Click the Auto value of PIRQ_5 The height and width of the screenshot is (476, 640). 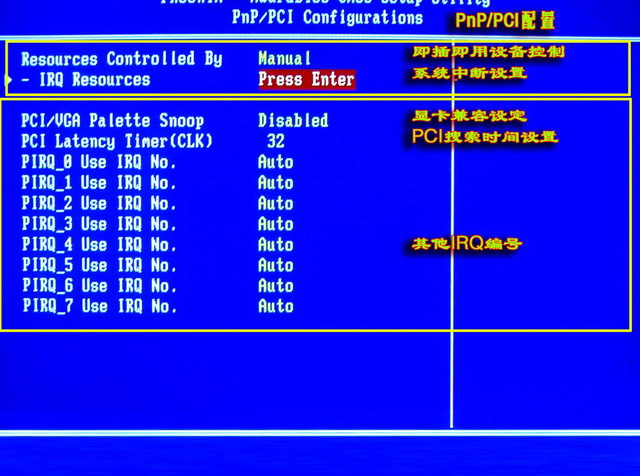(x=275, y=265)
